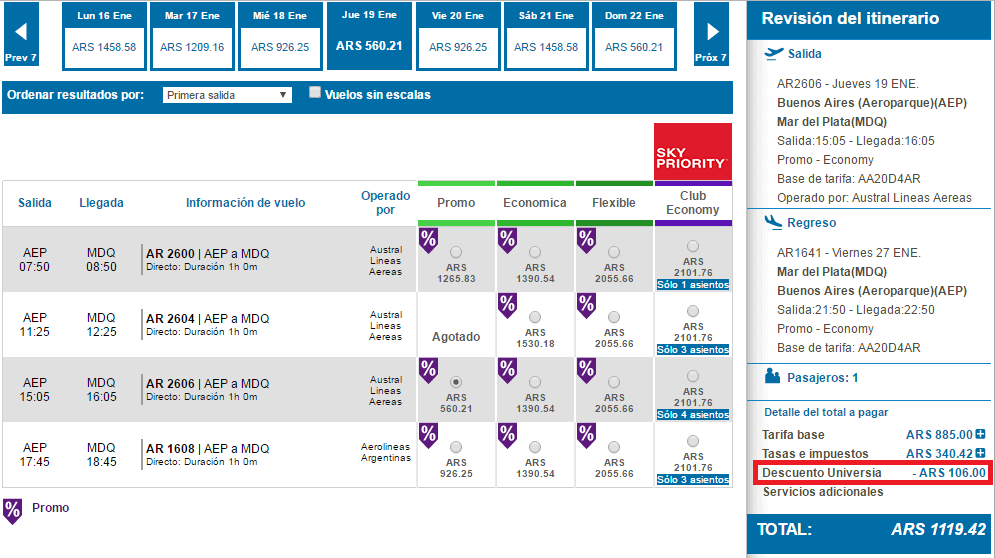The height and width of the screenshot is (558, 995).
Task: Choose Jue 19 Ene date tab
Action: click(x=369, y=36)
